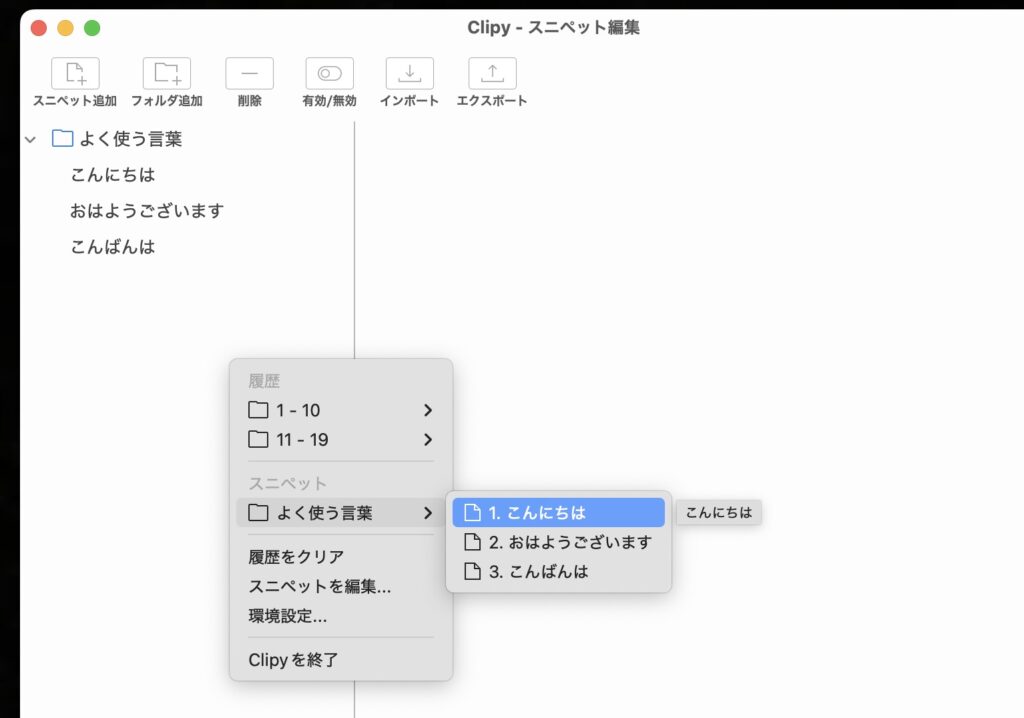Click the インポート (import) icon
The height and width of the screenshot is (718, 1024).
pos(409,74)
